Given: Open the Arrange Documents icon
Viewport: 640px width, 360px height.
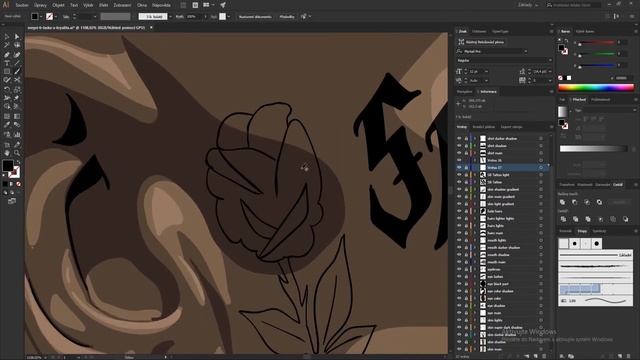Looking at the screenshot, I should pos(208,5).
